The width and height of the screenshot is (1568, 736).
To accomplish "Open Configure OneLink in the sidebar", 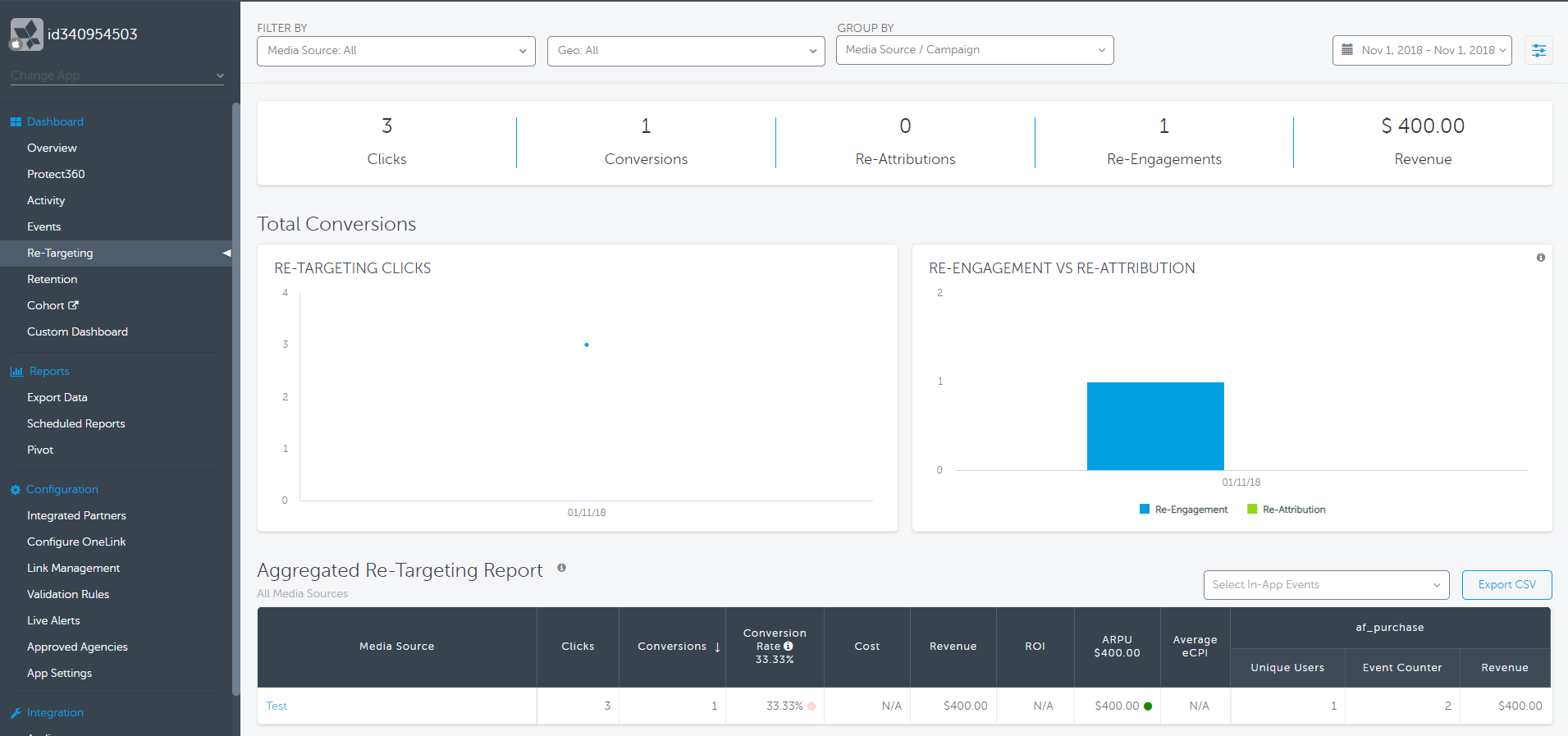I will [x=76, y=542].
